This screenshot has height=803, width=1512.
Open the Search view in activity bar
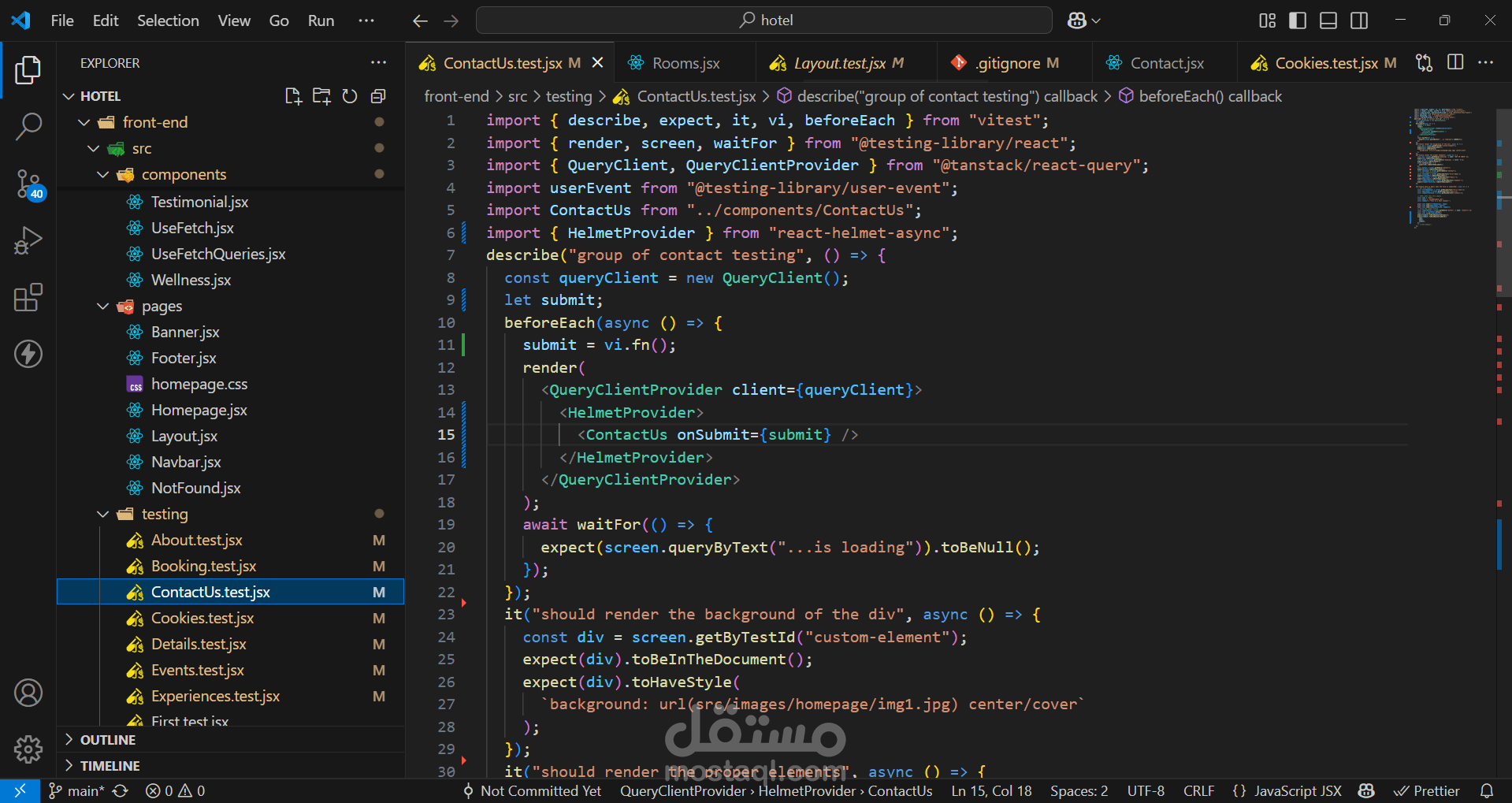[28, 126]
